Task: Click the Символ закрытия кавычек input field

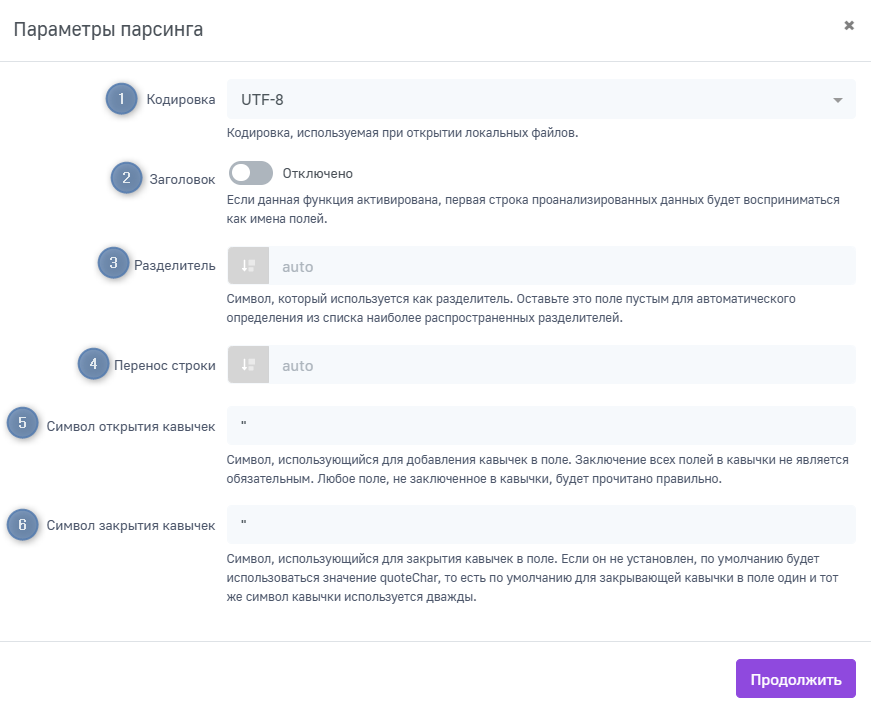Action: coord(540,524)
